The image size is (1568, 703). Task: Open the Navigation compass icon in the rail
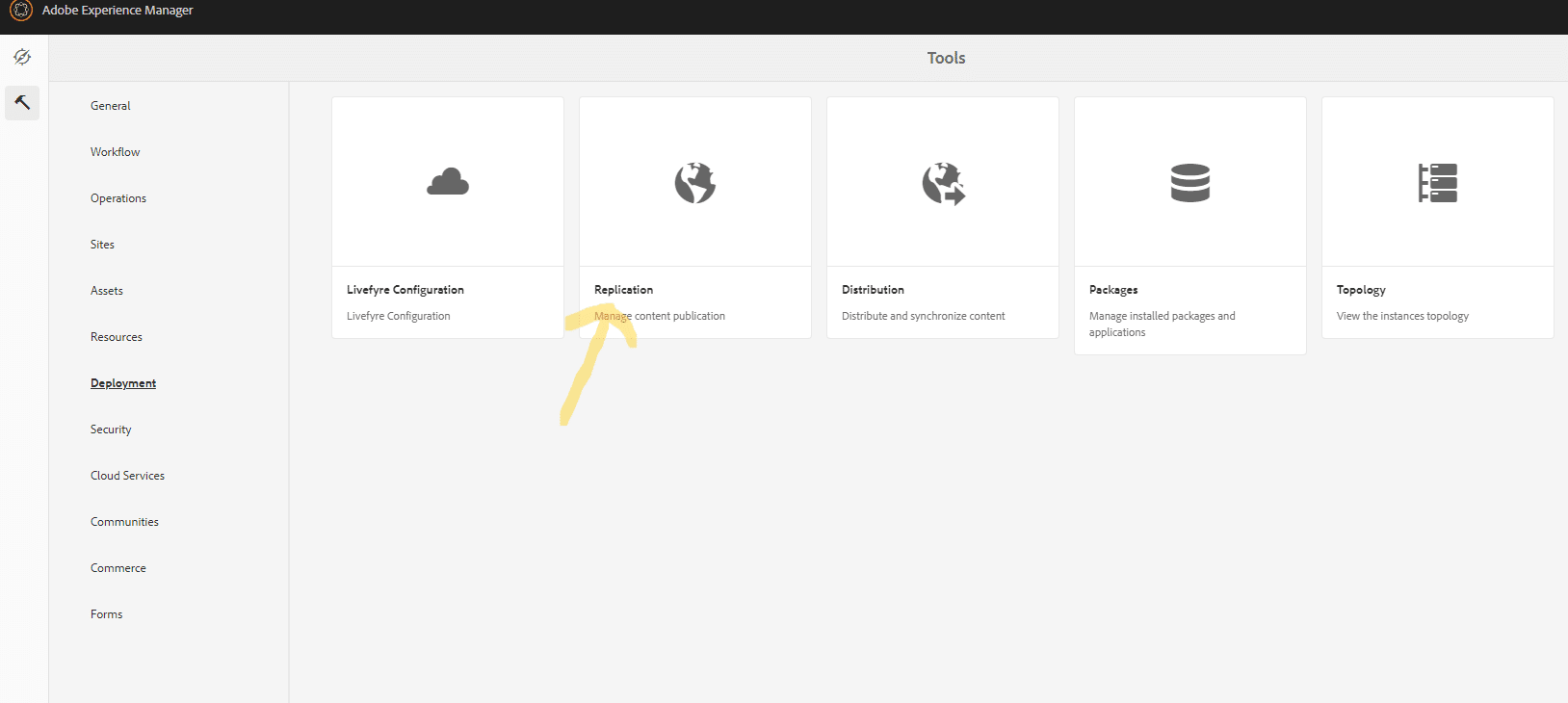(x=22, y=58)
